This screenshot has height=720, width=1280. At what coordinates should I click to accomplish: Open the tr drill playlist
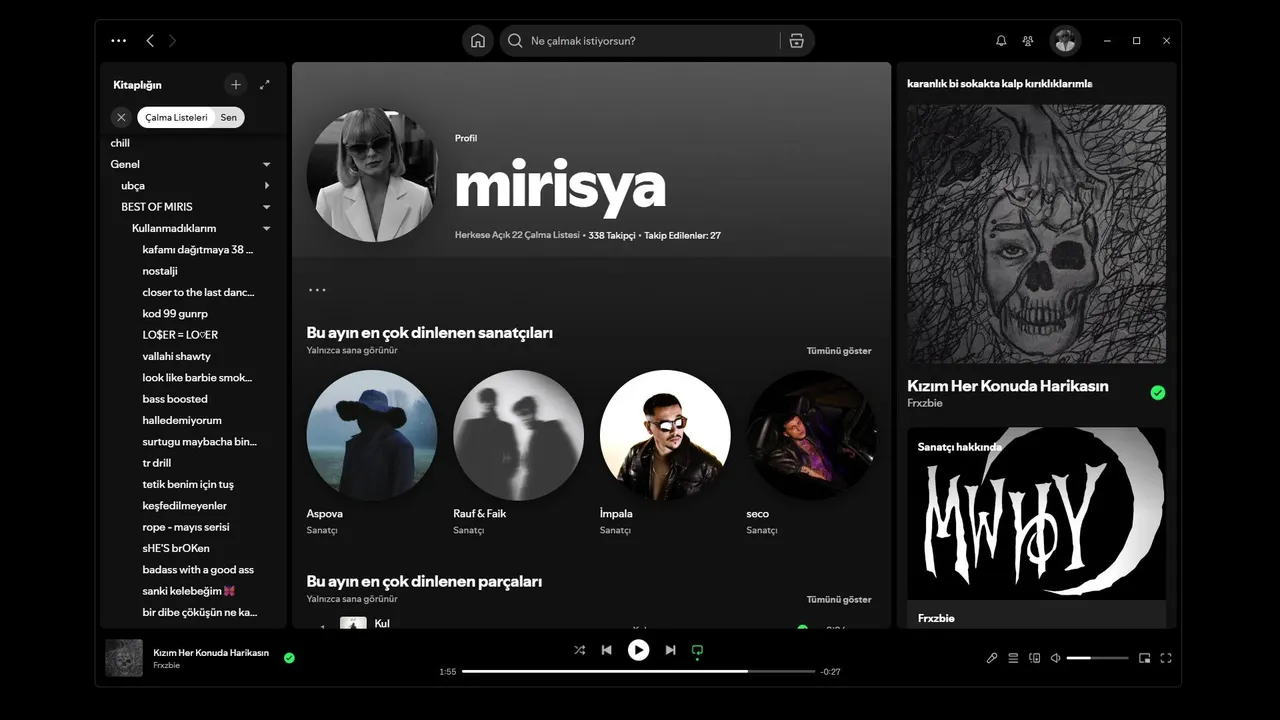point(157,463)
